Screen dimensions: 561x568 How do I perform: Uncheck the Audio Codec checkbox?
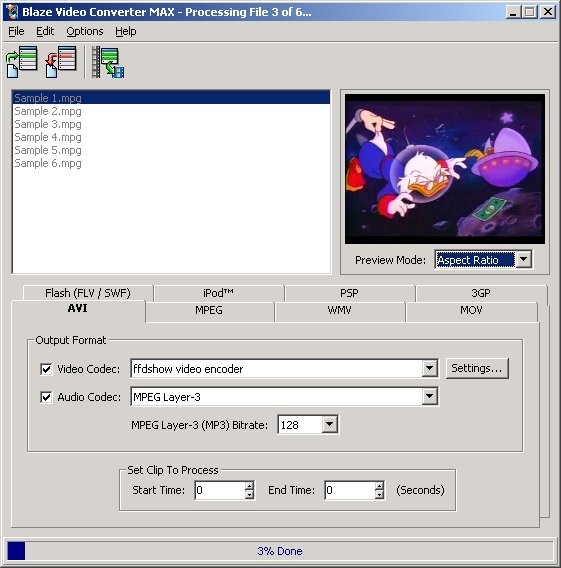pyautogui.click(x=46, y=397)
